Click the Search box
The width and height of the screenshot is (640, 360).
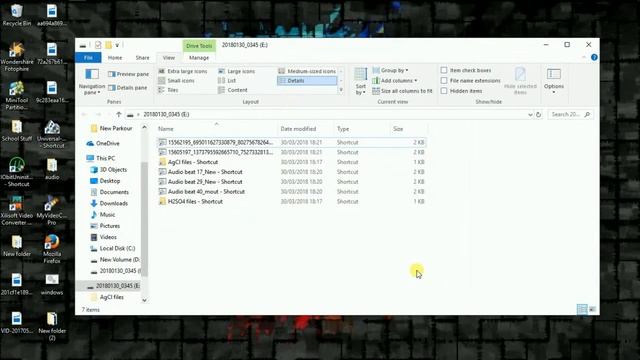pos(570,114)
